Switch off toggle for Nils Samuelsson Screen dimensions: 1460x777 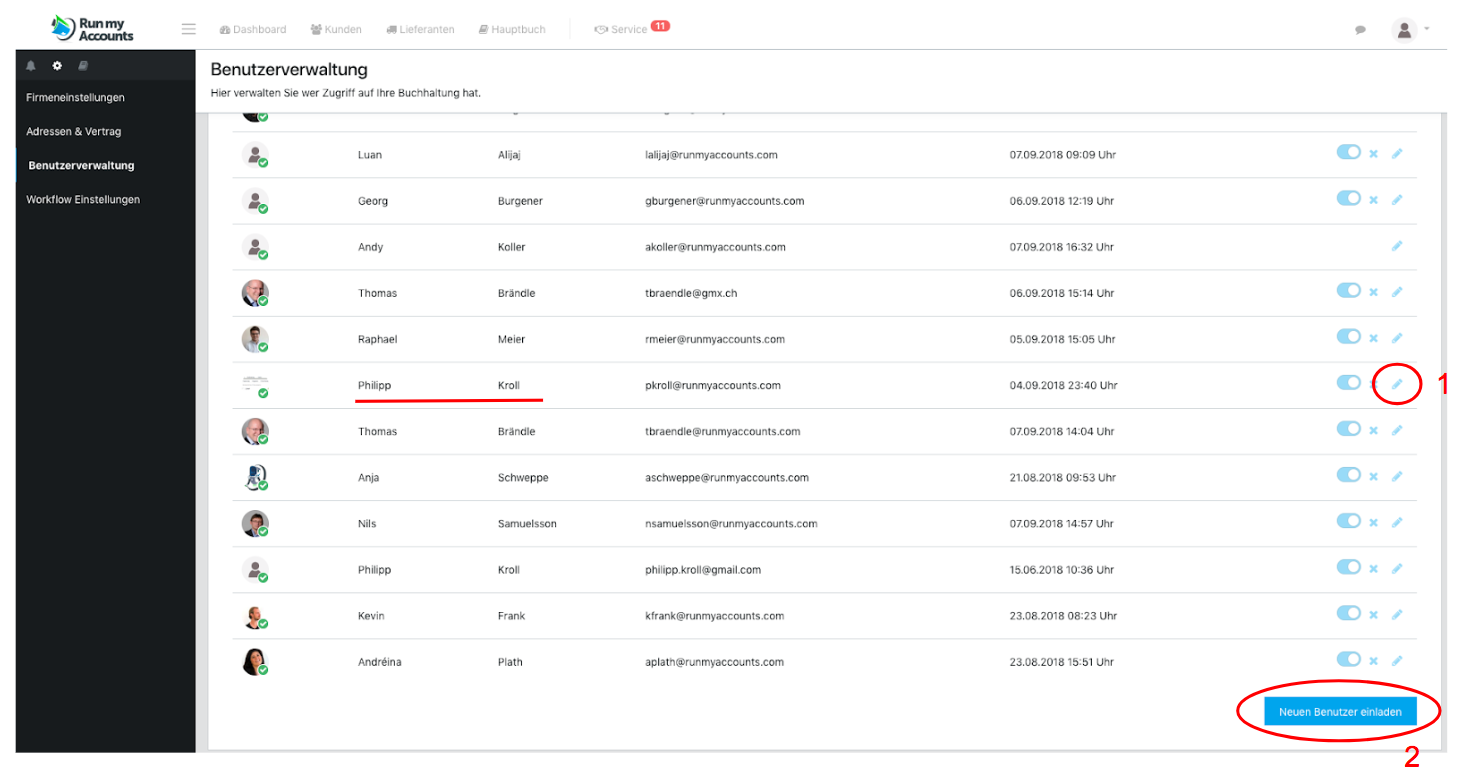(1349, 521)
